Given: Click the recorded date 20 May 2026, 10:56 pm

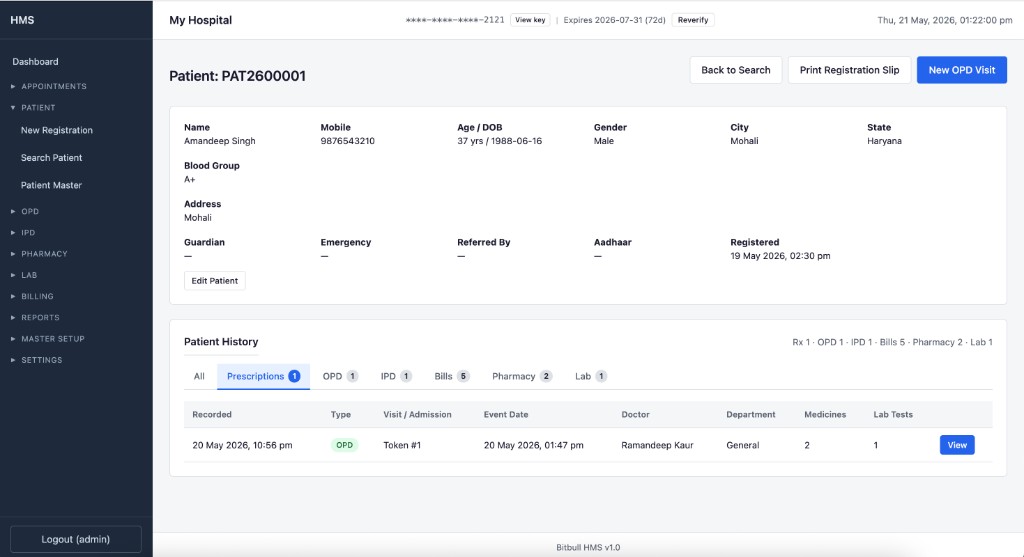Looking at the screenshot, I should (x=242, y=445).
